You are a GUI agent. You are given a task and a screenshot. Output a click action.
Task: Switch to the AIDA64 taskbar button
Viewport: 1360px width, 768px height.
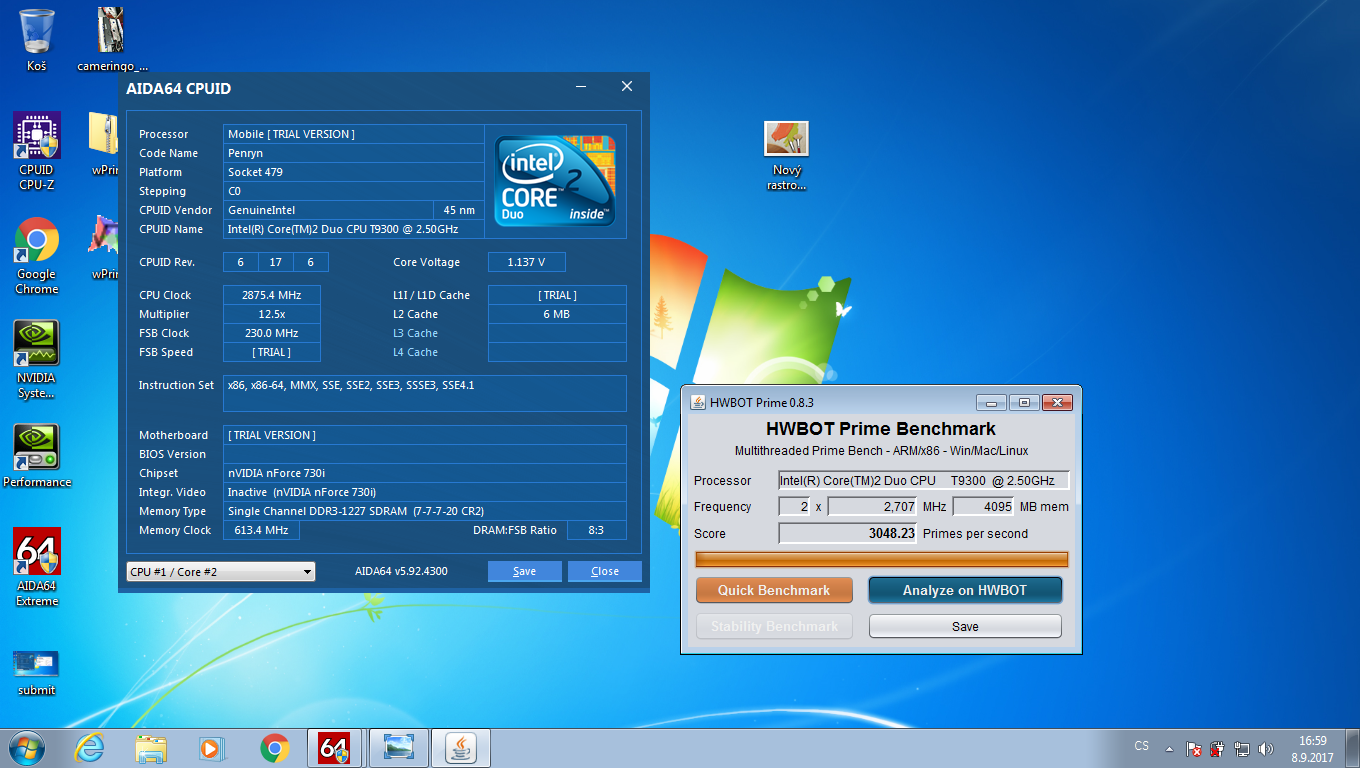tap(336, 747)
